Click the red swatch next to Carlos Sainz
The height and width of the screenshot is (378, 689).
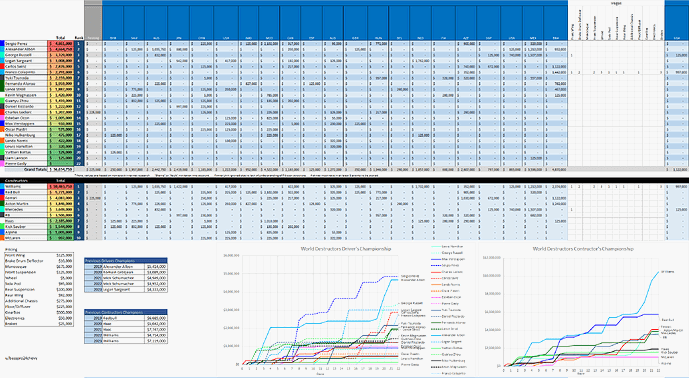point(2,67)
